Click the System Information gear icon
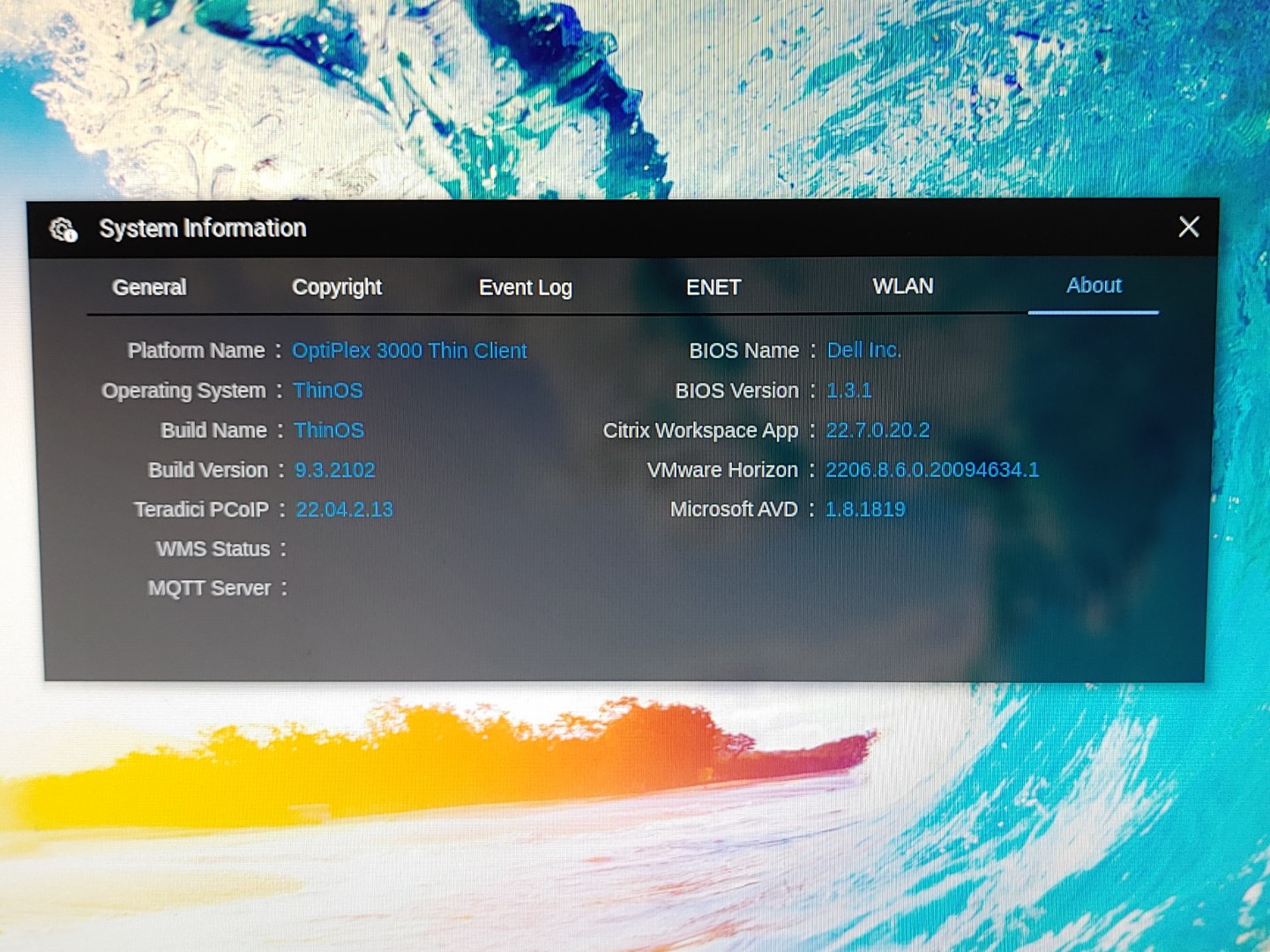The width and height of the screenshot is (1270, 952). pos(63,230)
